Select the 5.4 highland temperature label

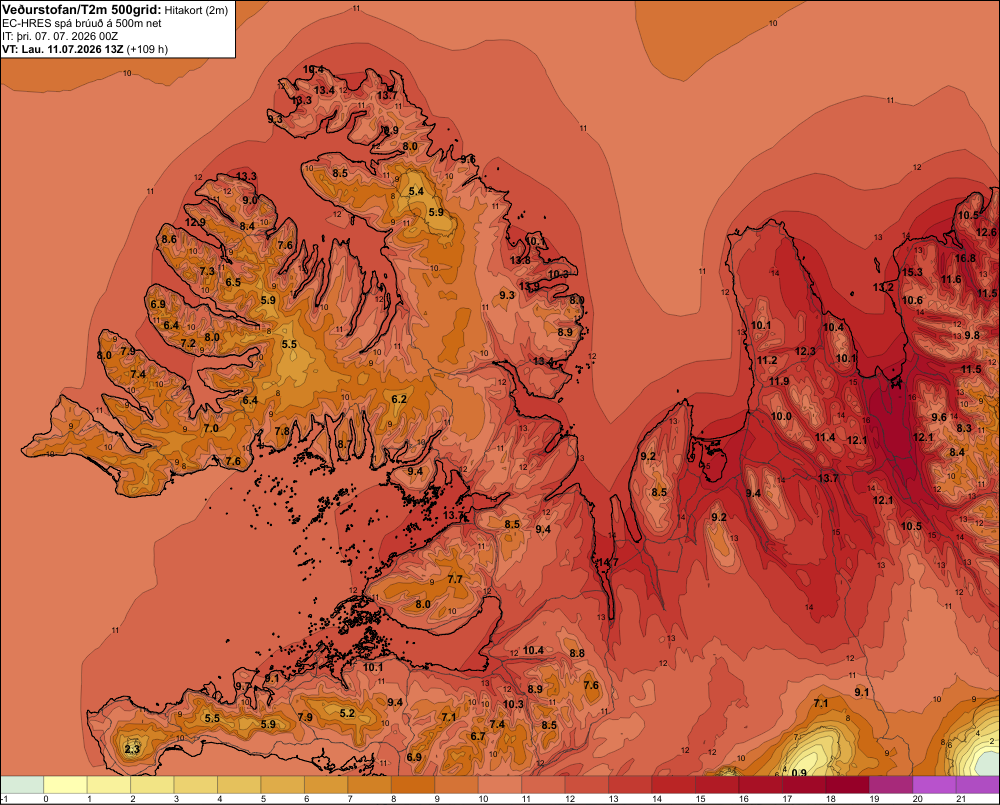coord(416,191)
